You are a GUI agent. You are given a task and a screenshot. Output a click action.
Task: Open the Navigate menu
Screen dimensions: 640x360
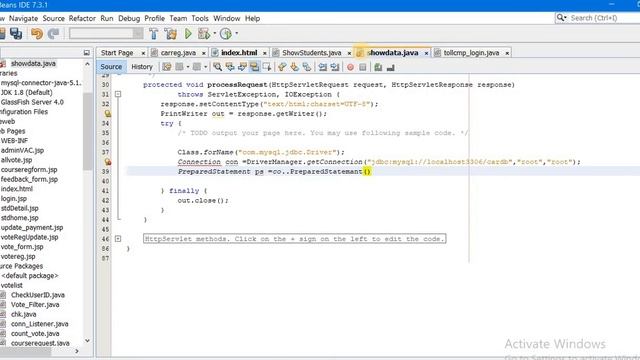click(x=23, y=18)
